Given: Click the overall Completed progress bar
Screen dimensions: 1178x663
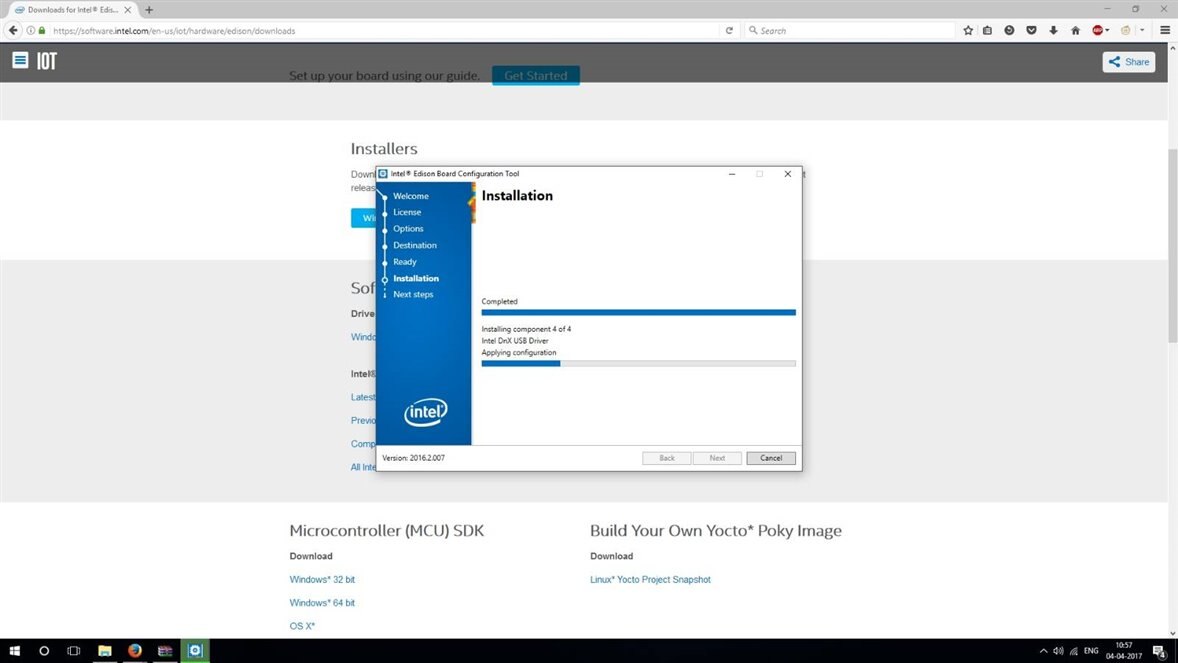Looking at the screenshot, I should click(x=639, y=313).
